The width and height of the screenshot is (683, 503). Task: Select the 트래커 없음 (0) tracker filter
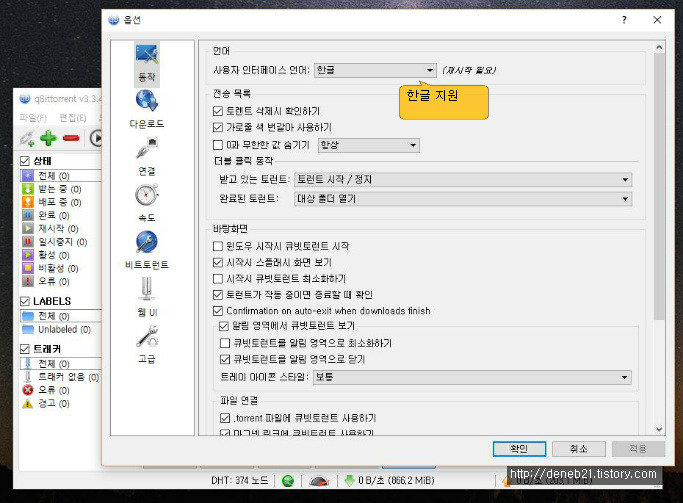(x=61, y=377)
